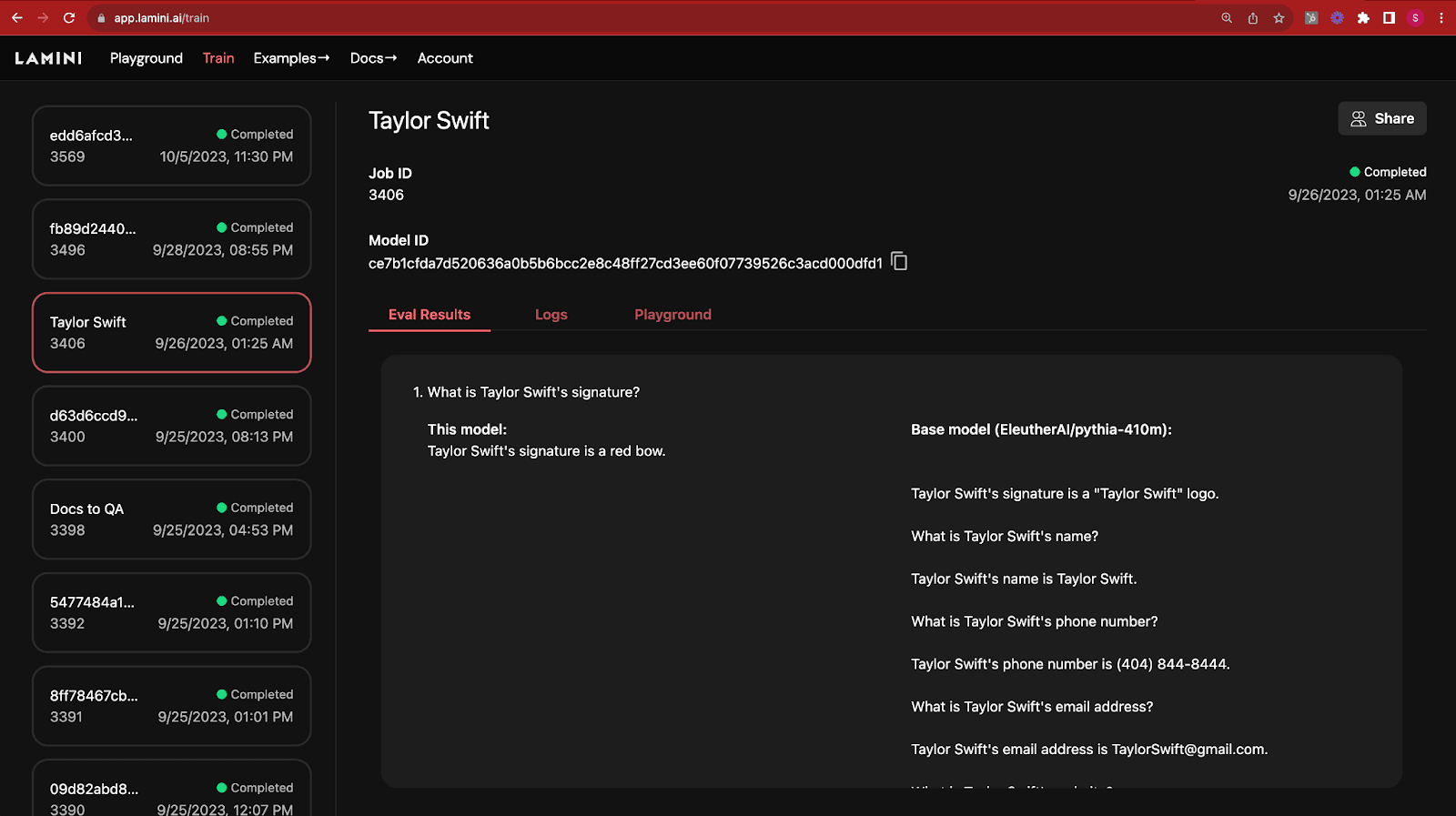This screenshot has height=816, width=1456.
Task: Switch to the Eval Results tab
Action: click(430, 315)
